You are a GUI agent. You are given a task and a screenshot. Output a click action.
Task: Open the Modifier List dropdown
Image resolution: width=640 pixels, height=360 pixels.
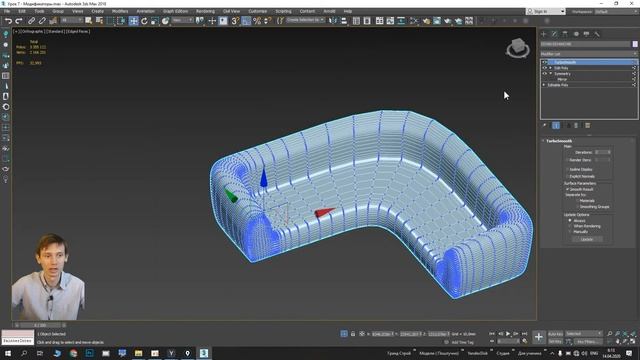(589, 53)
